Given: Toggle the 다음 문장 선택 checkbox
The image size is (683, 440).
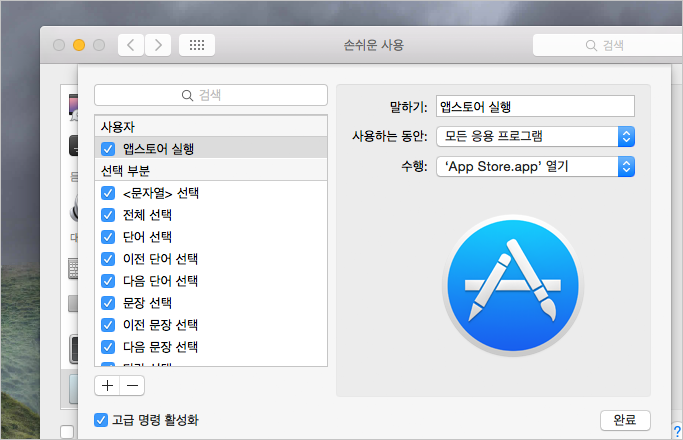Looking at the screenshot, I should pos(108,347).
